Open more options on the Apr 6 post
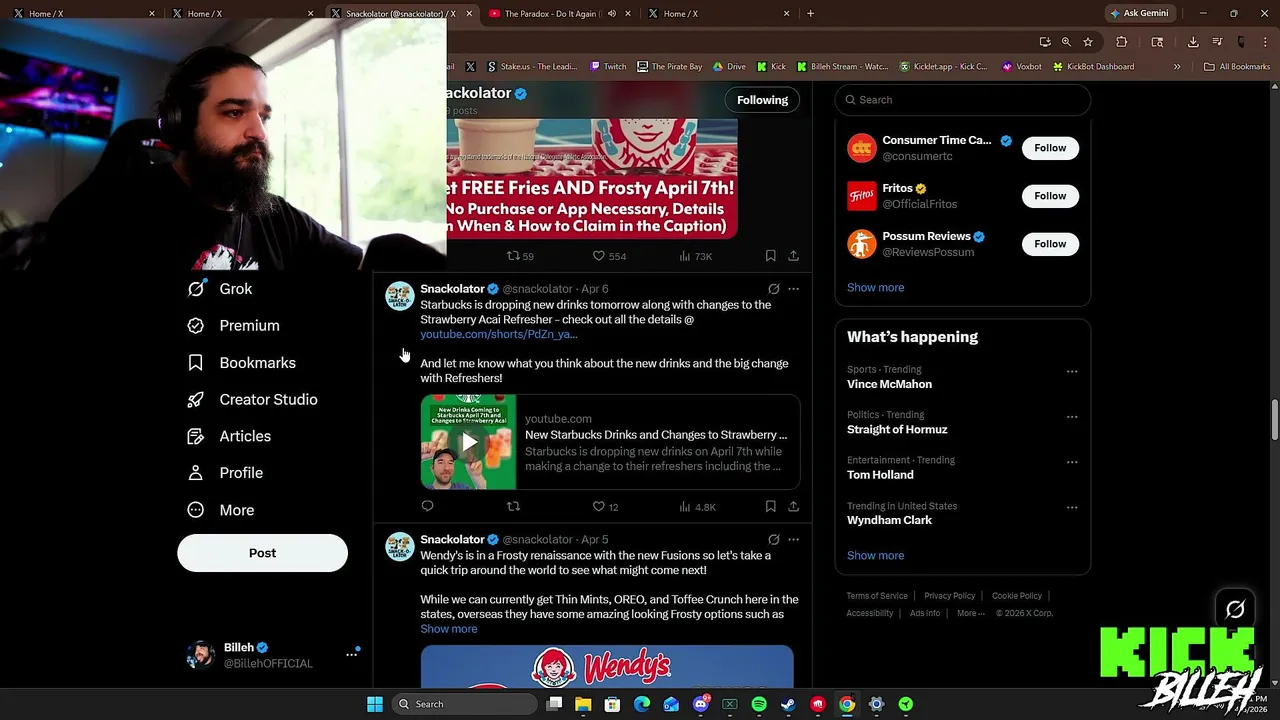The height and width of the screenshot is (720, 1280). (793, 289)
